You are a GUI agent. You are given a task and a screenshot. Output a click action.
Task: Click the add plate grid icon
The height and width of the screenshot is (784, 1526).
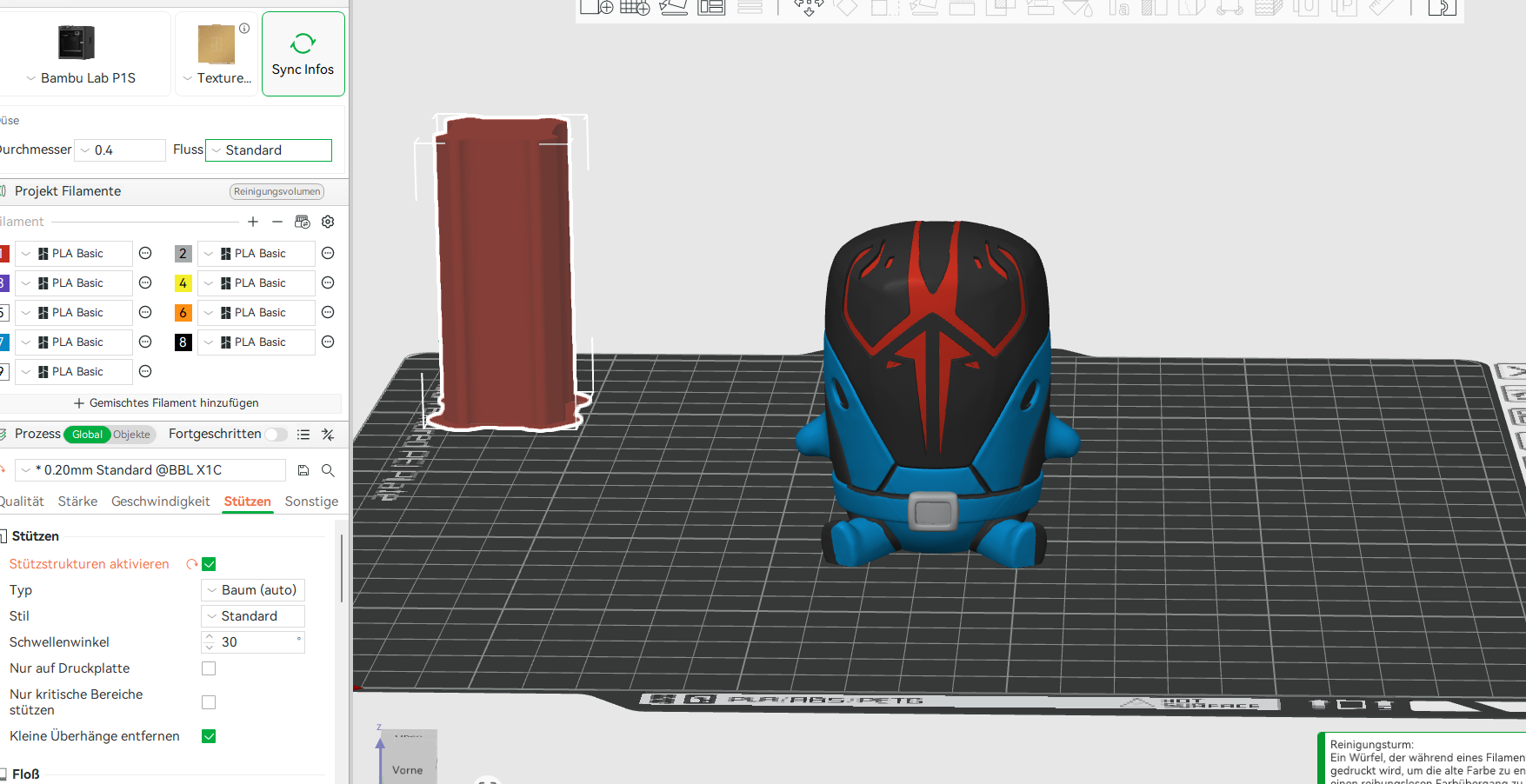point(635,7)
